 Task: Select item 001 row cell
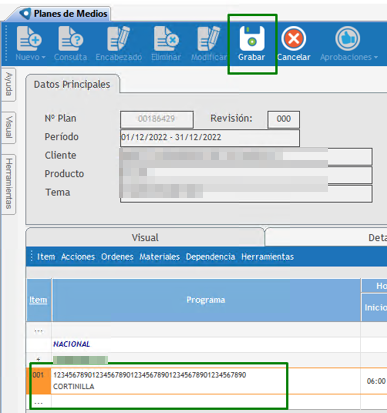point(38,381)
